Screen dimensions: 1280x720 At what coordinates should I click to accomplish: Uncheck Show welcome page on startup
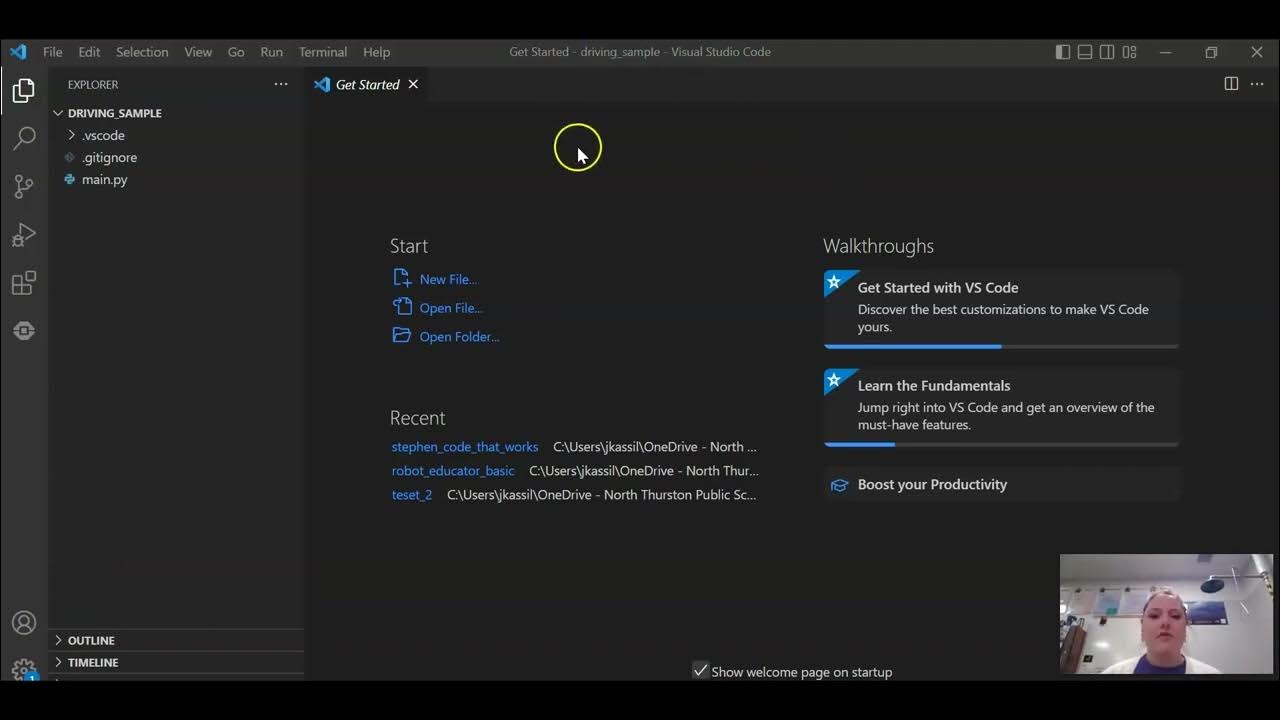(701, 671)
